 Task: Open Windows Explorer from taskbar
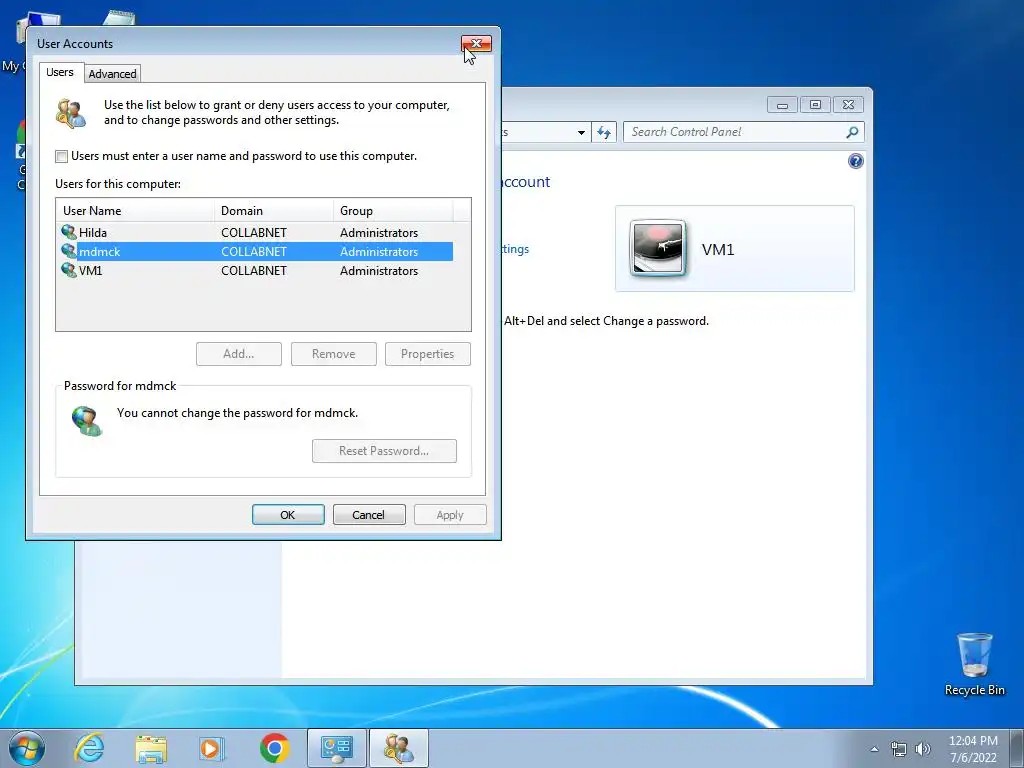click(151, 748)
